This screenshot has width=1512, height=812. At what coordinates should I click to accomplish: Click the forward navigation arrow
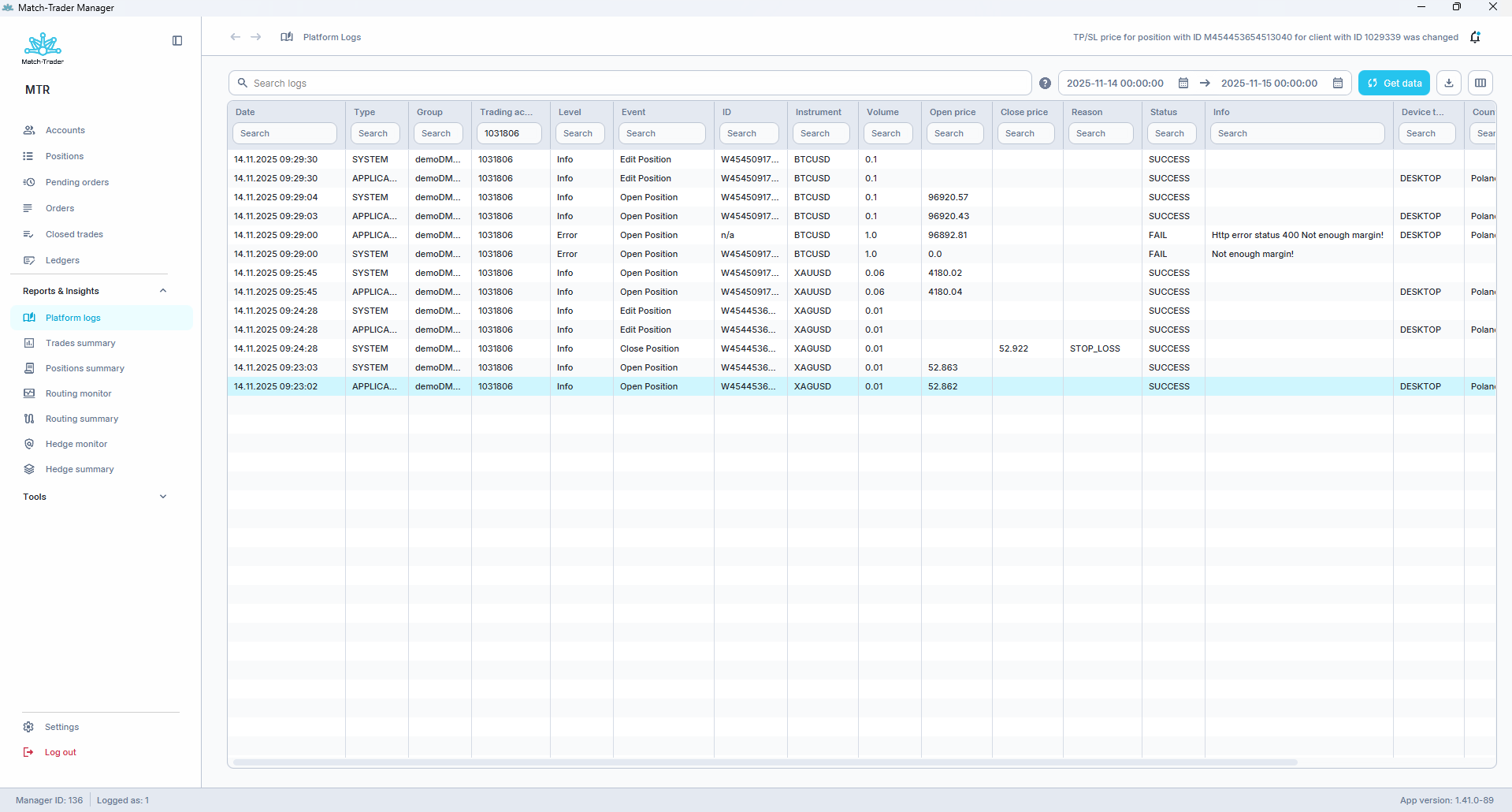[x=256, y=37]
